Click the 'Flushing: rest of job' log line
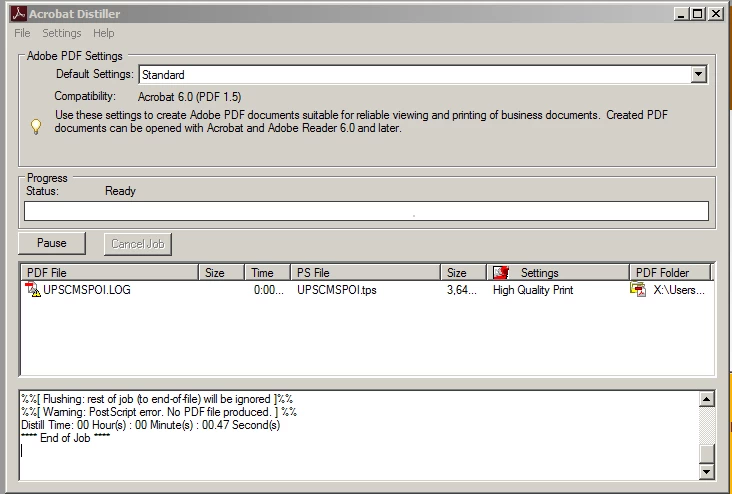The width and height of the screenshot is (732, 494). (x=157, y=399)
